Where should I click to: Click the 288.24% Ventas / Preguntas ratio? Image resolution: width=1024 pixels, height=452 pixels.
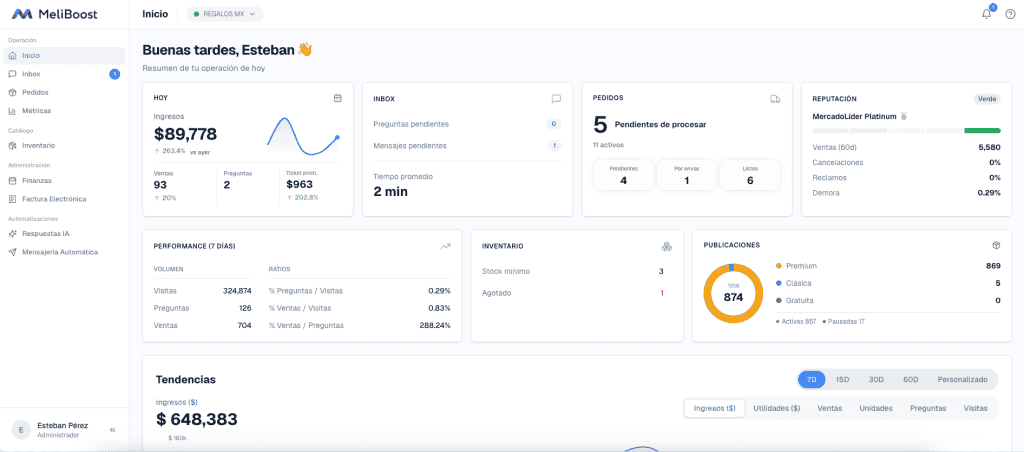point(435,325)
